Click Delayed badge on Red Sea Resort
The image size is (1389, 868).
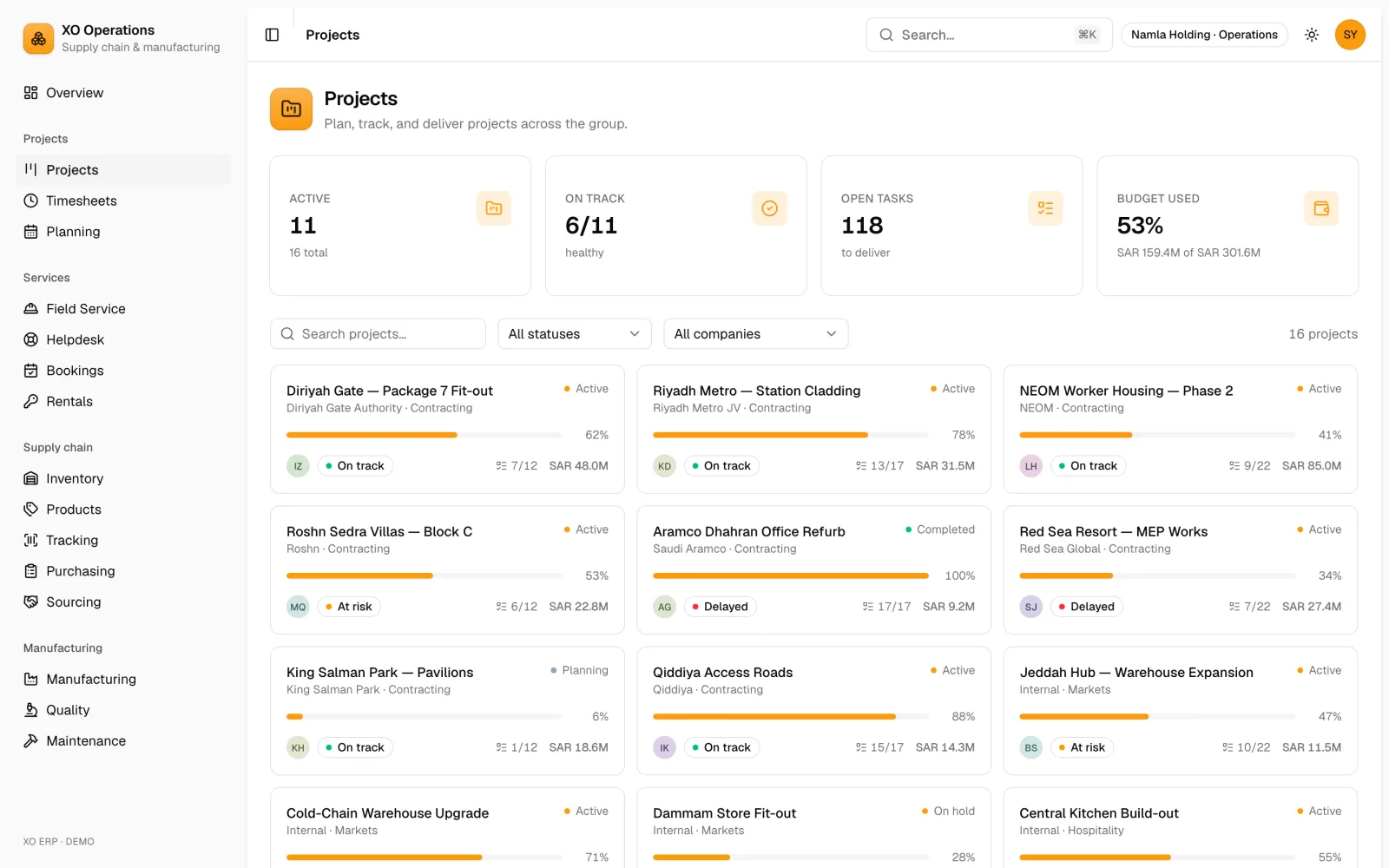point(1087,607)
